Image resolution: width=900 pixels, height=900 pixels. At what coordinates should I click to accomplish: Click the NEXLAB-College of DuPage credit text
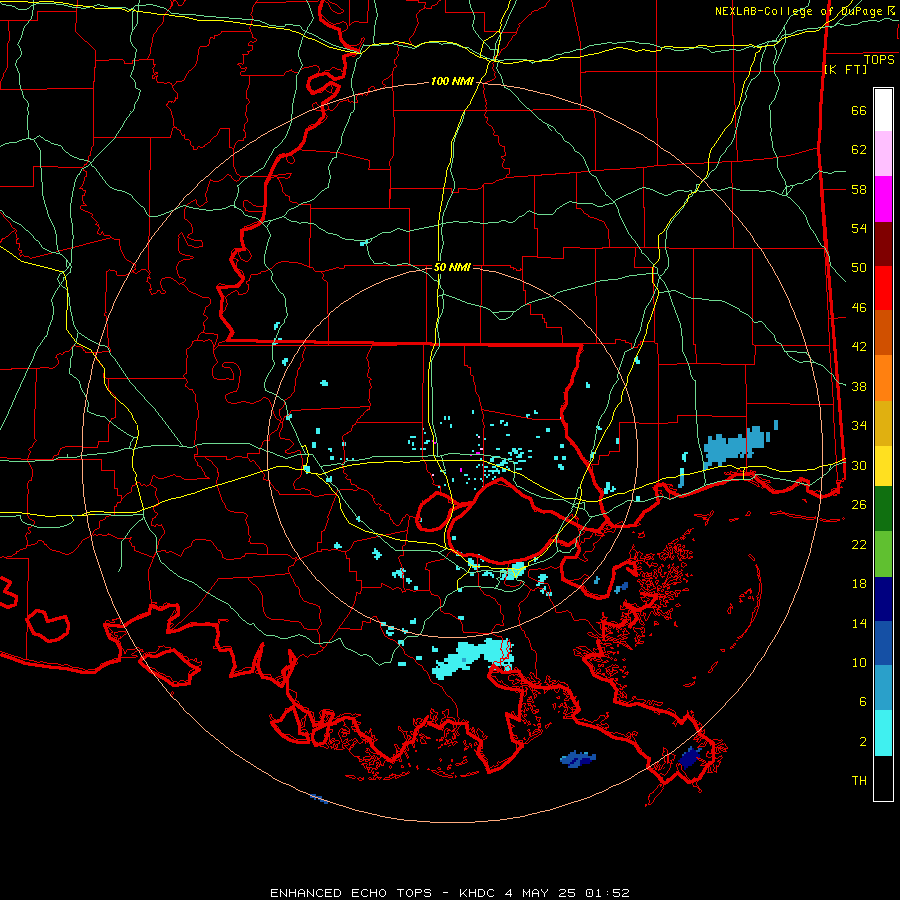[x=801, y=11]
